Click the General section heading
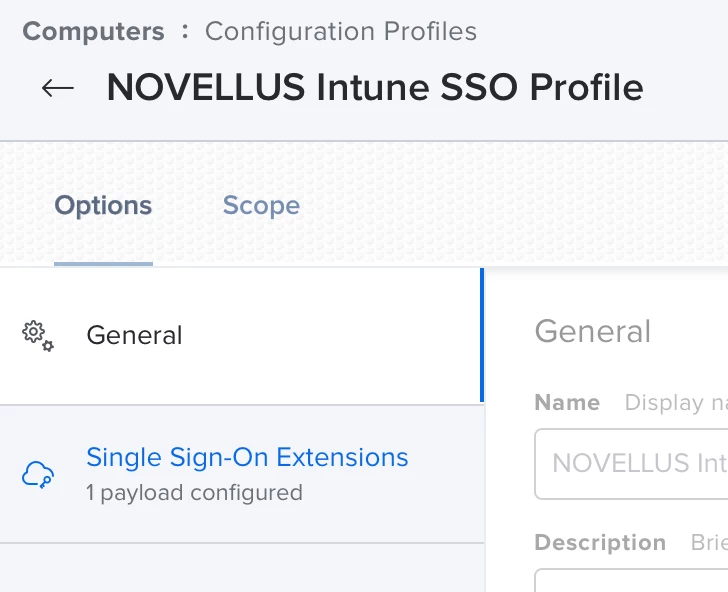The width and height of the screenshot is (728, 592). (x=592, y=332)
